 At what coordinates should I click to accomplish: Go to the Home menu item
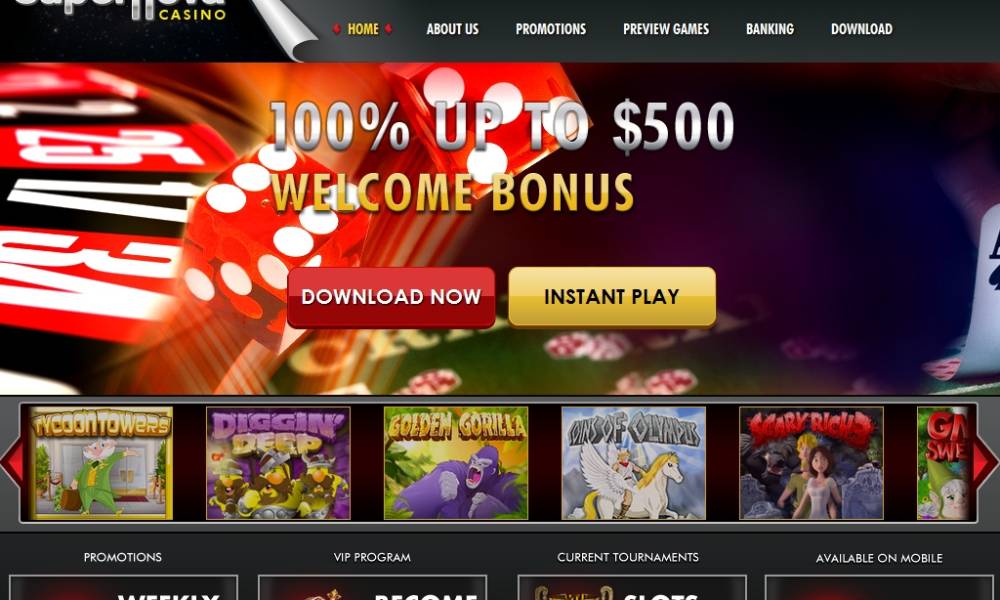[x=363, y=29]
